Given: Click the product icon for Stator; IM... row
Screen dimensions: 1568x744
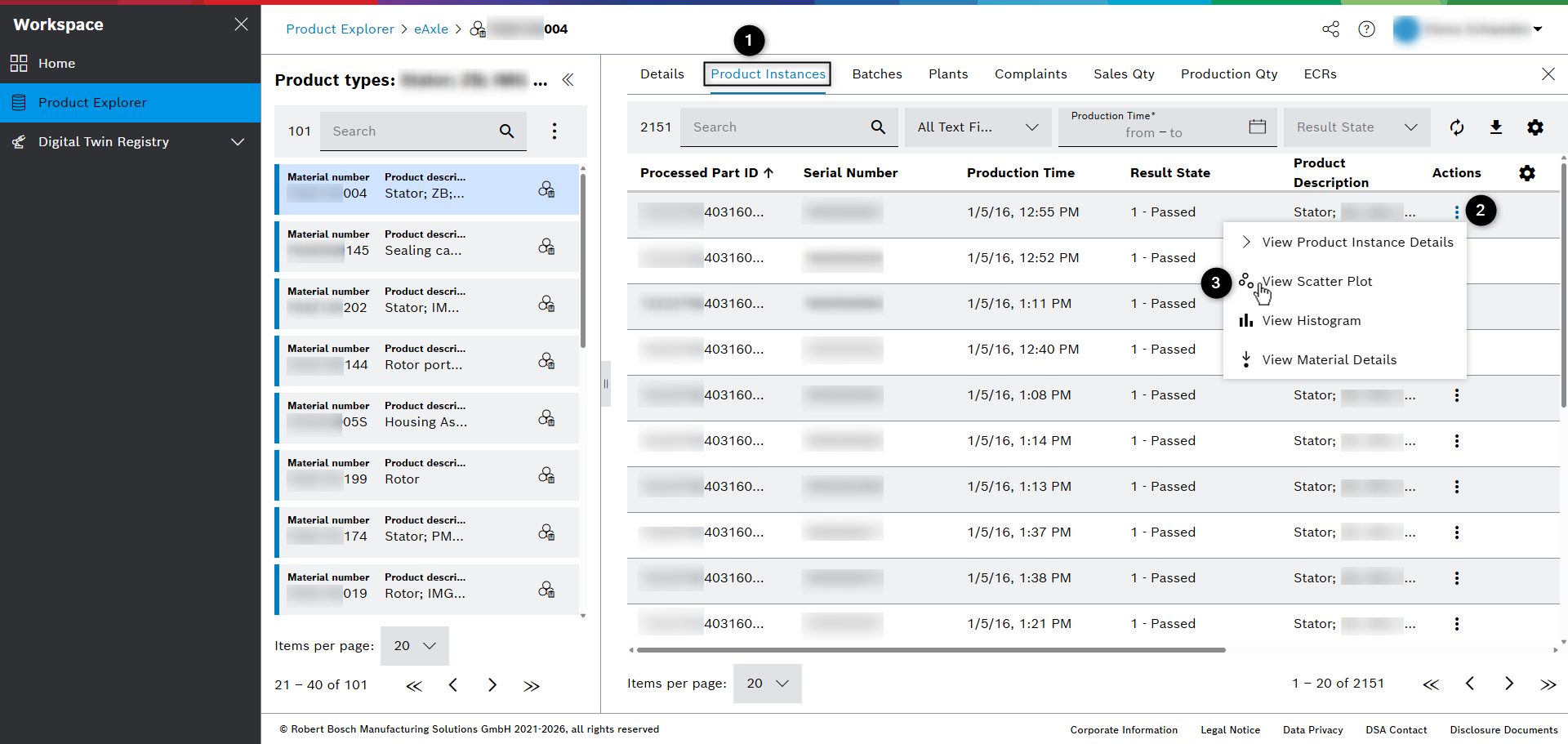Looking at the screenshot, I should point(546,304).
